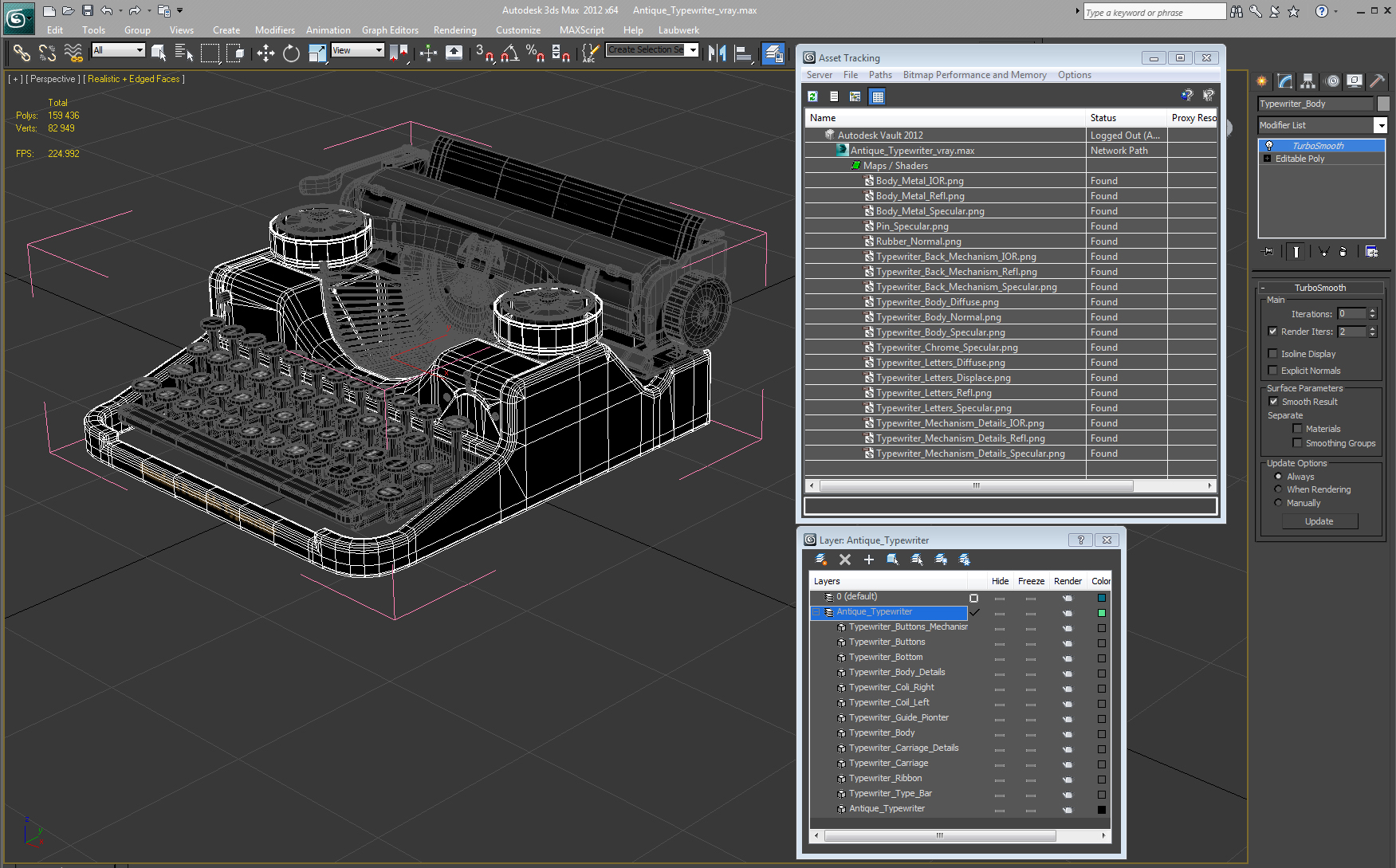Increase the Render Iters spinner
The height and width of the screenshot is (868, 1396).
tap(1372, 328)
